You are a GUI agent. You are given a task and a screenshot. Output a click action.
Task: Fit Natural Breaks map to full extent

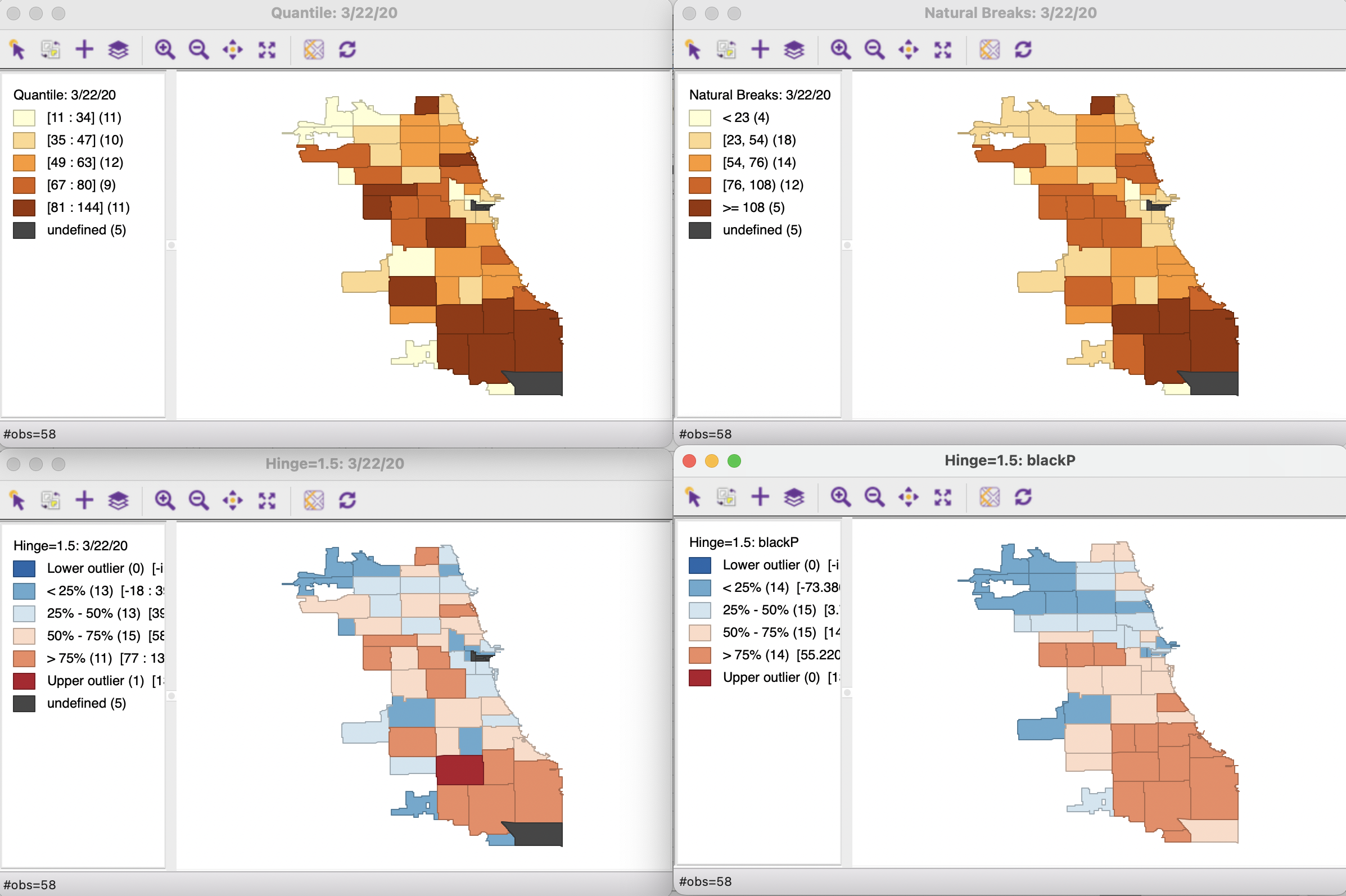pos(942,49)
